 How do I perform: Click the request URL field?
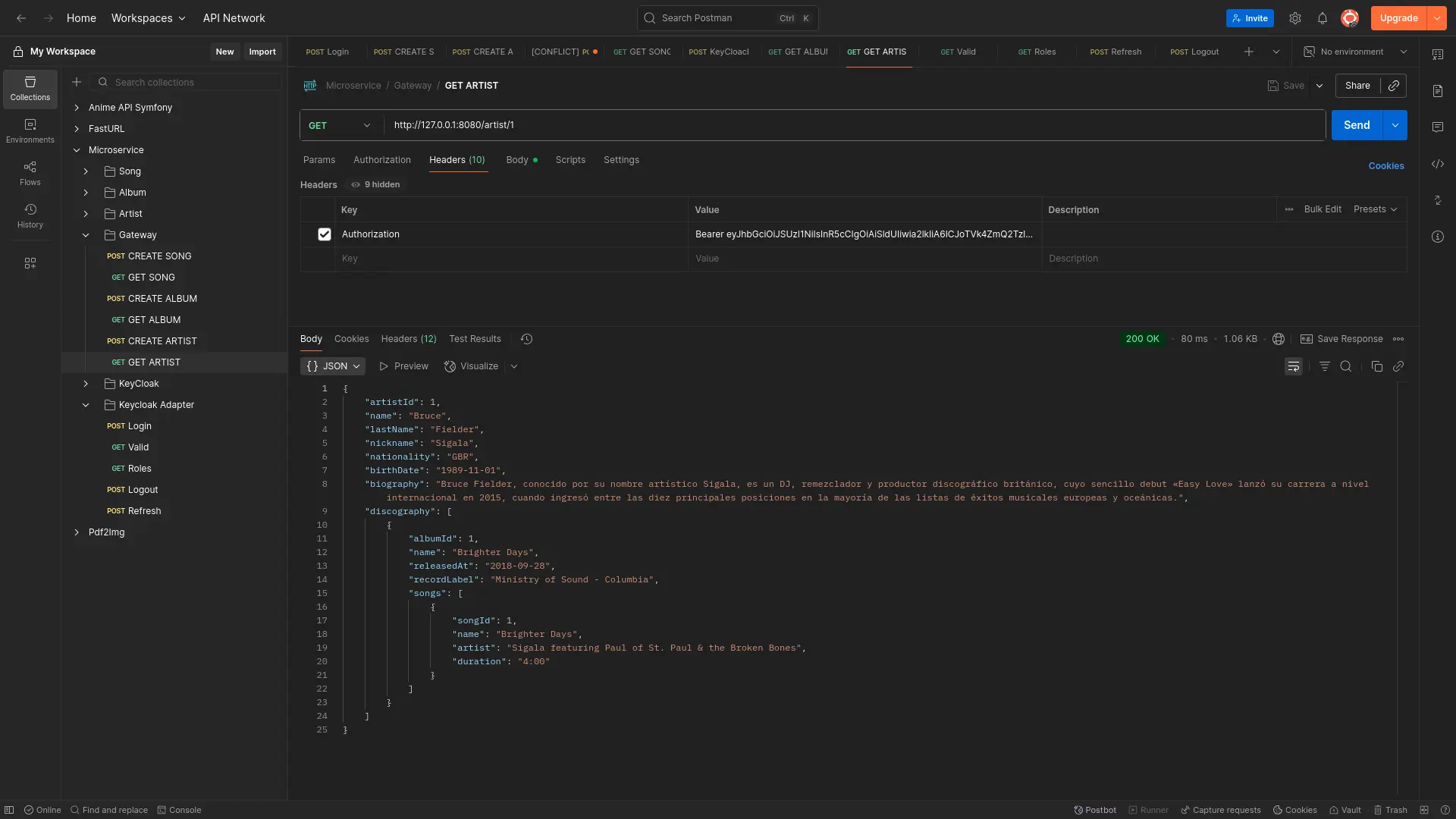pos(855,125)
